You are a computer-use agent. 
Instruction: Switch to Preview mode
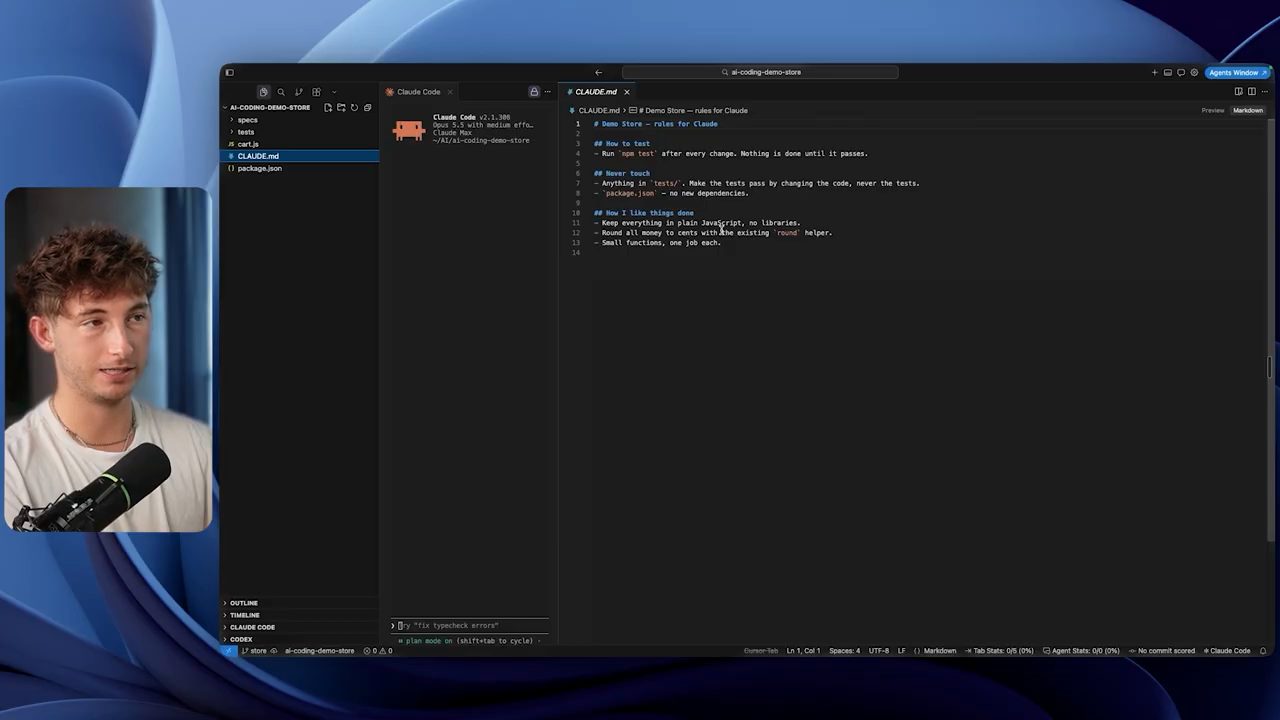point(1213,110)
